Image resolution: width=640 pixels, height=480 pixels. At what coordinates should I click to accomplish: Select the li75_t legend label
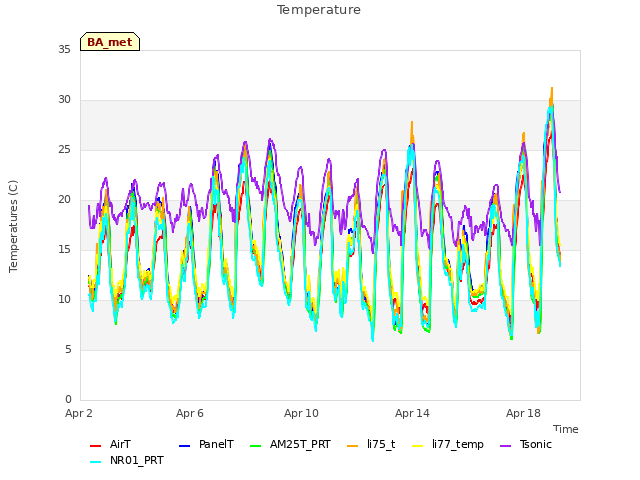point(381,444)
